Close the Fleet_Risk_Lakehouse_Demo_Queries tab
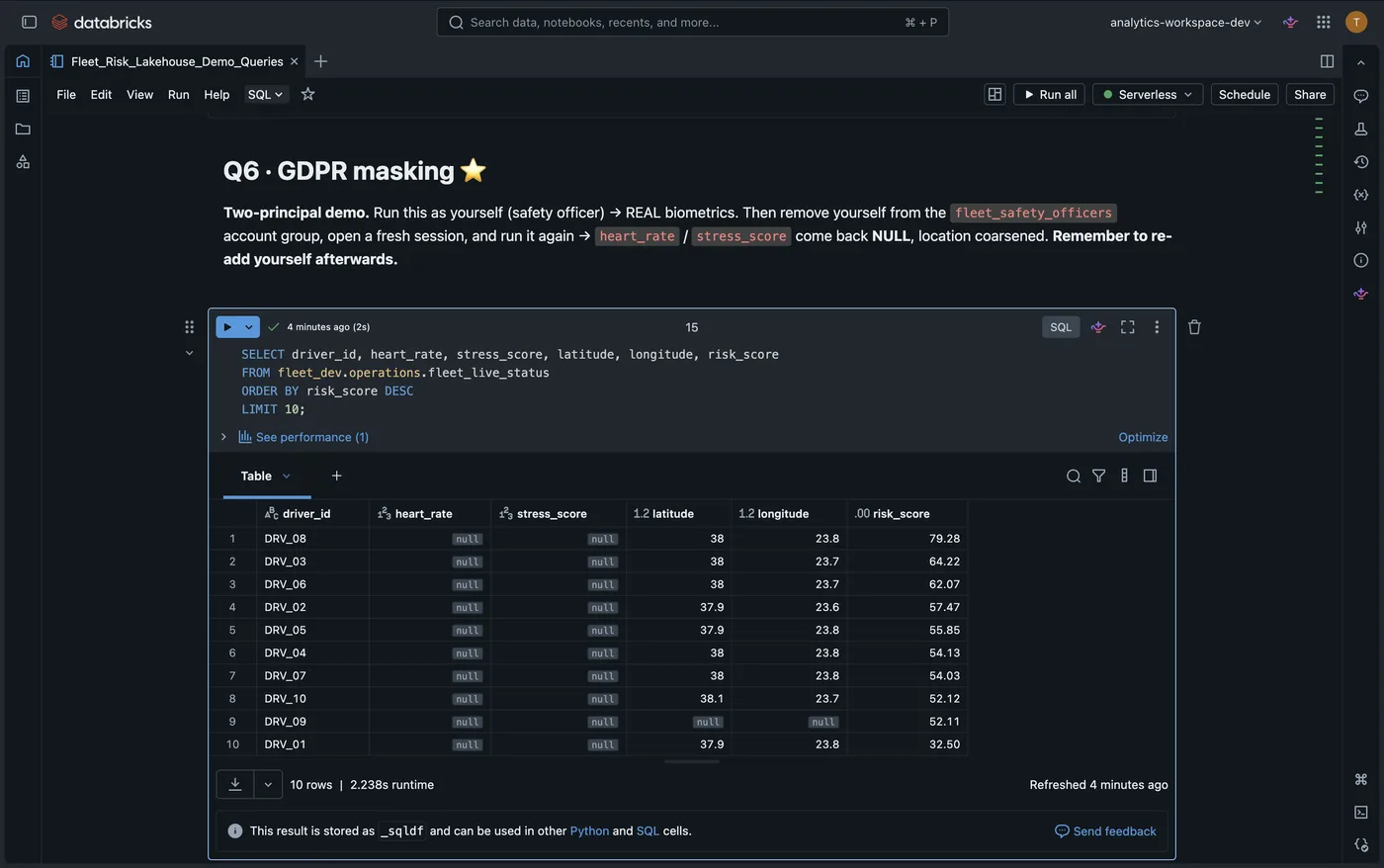The width and height of the screenshot is (1384, 868). coord(294,61)
